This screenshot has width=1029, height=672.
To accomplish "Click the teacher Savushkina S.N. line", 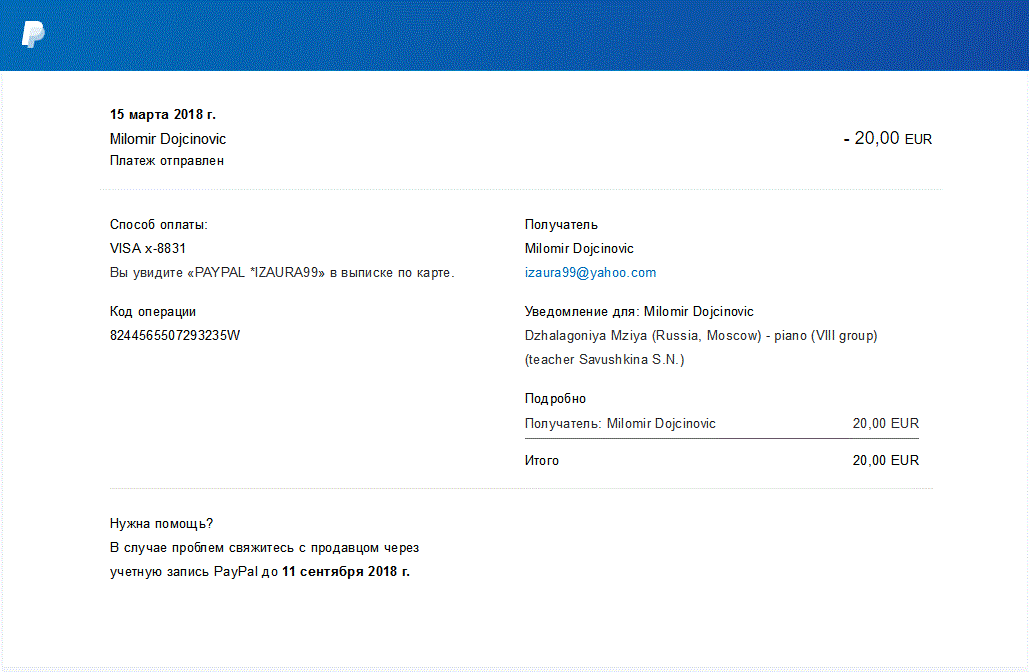I will 604,359.
